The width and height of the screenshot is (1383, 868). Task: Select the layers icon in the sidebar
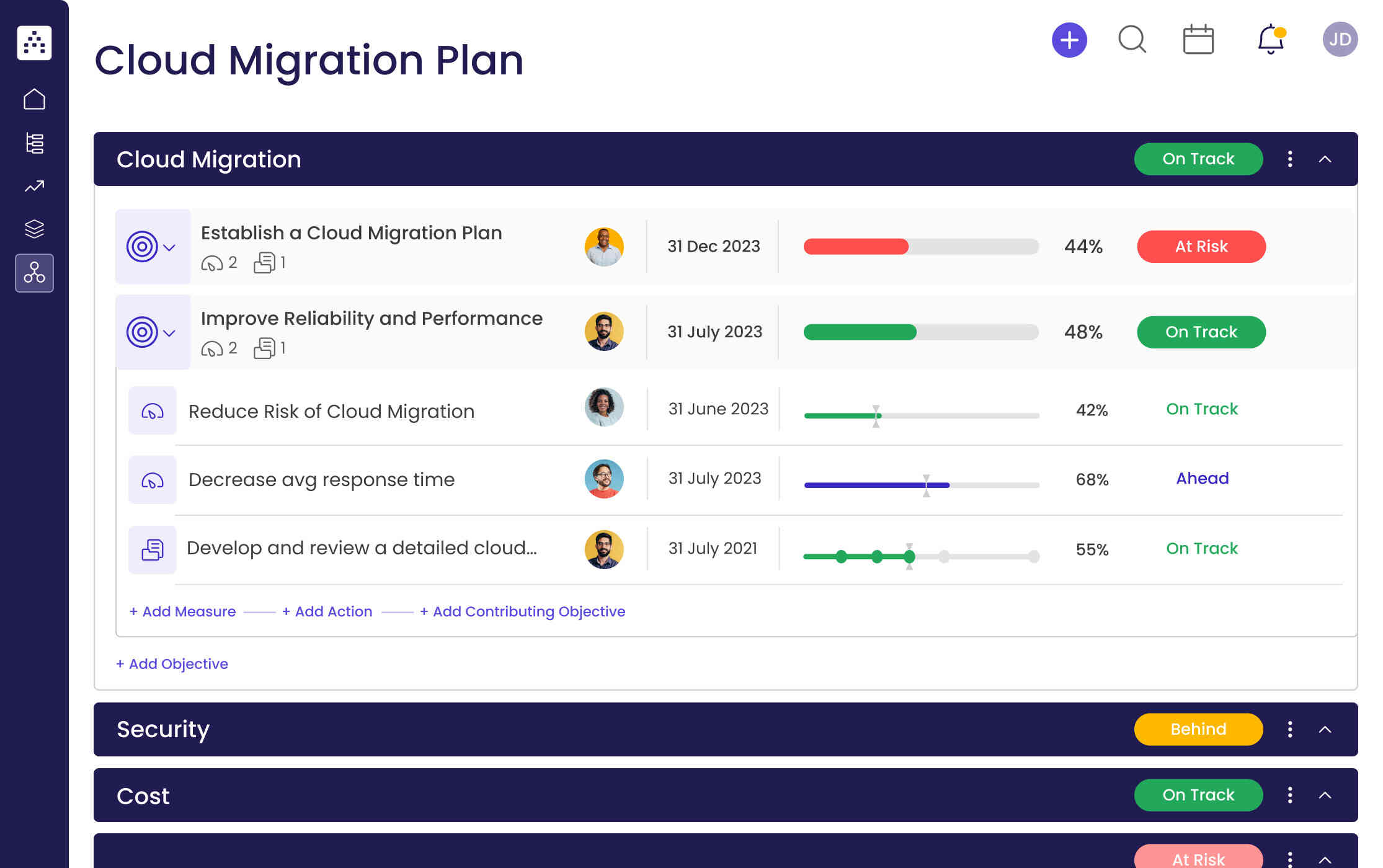(x=34, y=229)
